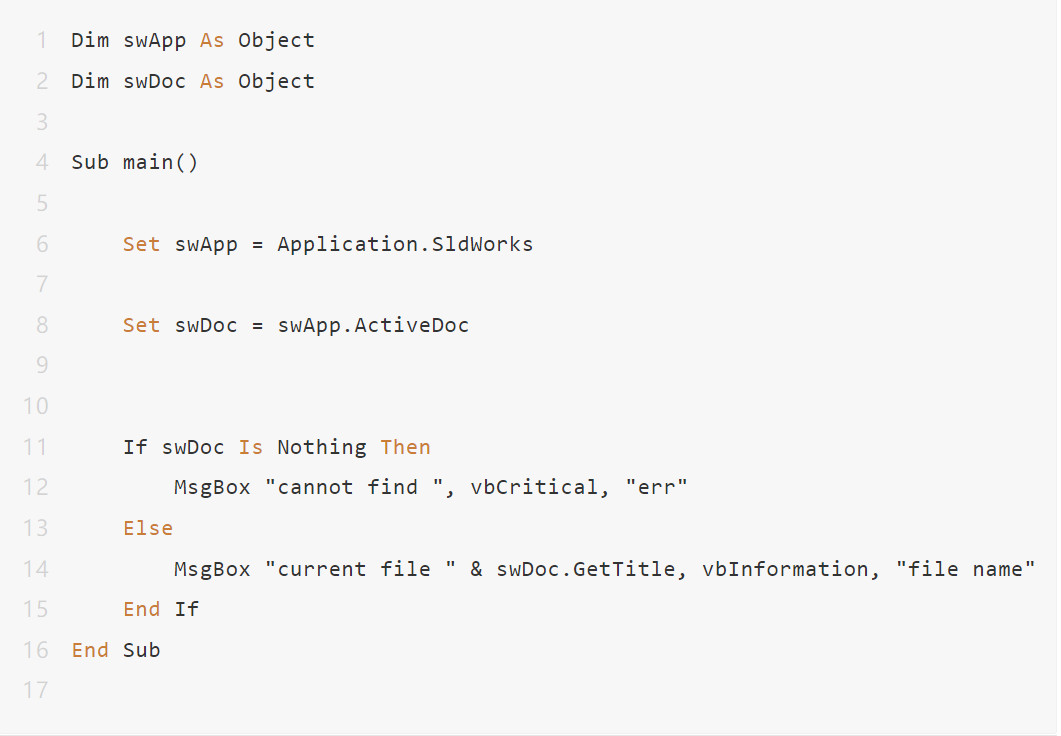The height and width of the screenshot is (736, 1061).
Task: Click 'swApp.ActiveDoc' expression
Action: (373, 325)
